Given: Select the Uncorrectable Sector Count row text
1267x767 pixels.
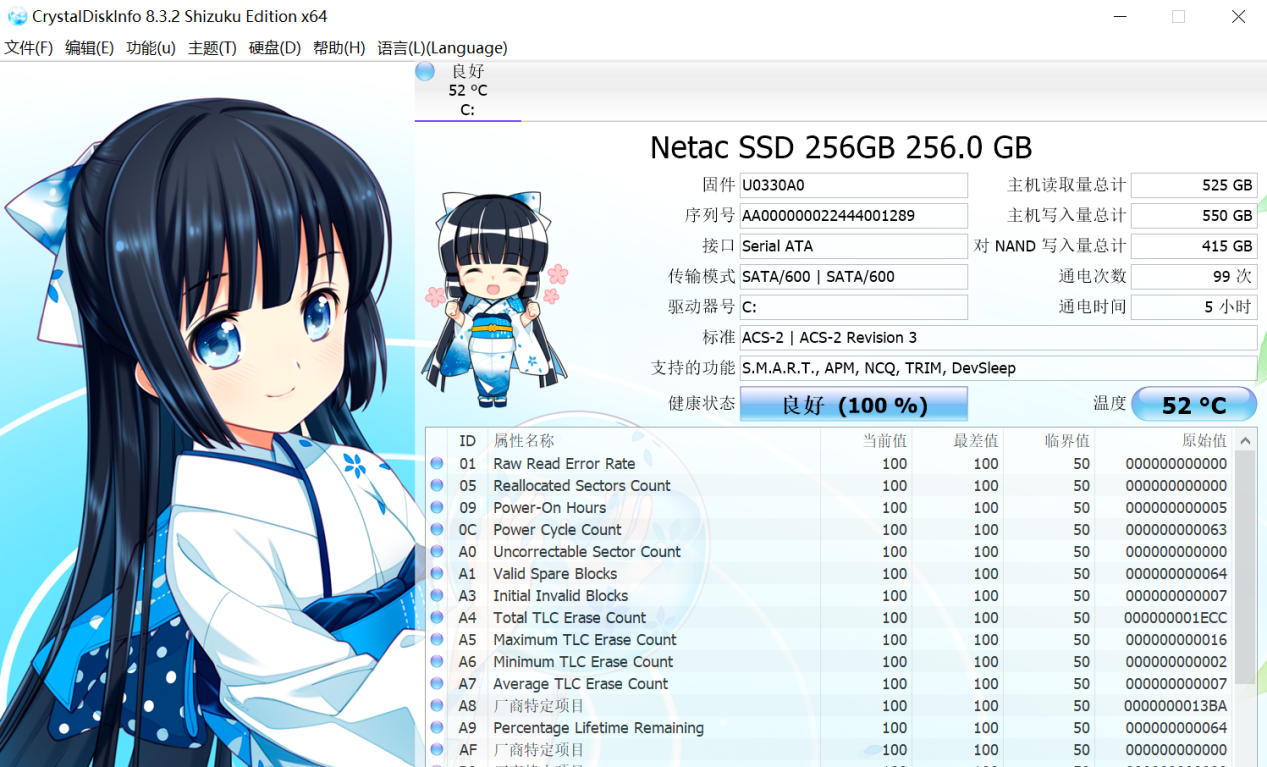Looking at the screenshot, I should coord(587,551).
